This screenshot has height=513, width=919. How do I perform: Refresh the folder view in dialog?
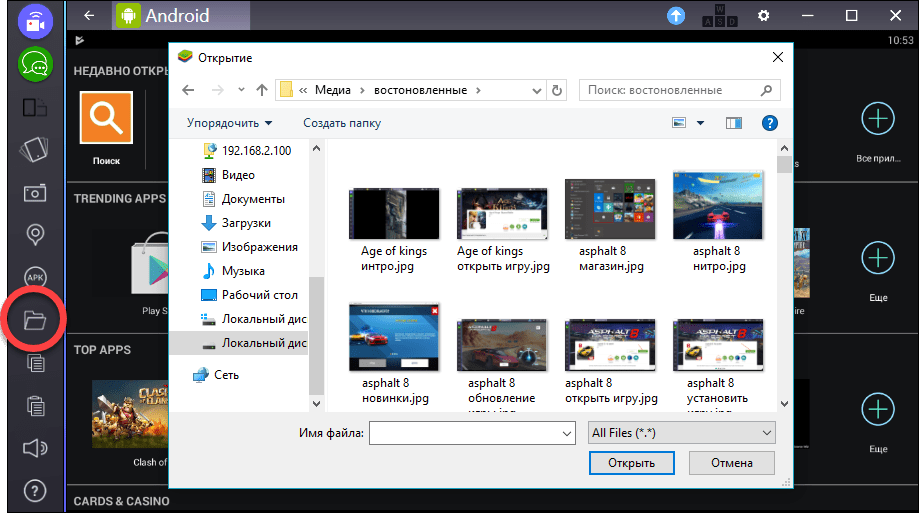coord(557,90)
